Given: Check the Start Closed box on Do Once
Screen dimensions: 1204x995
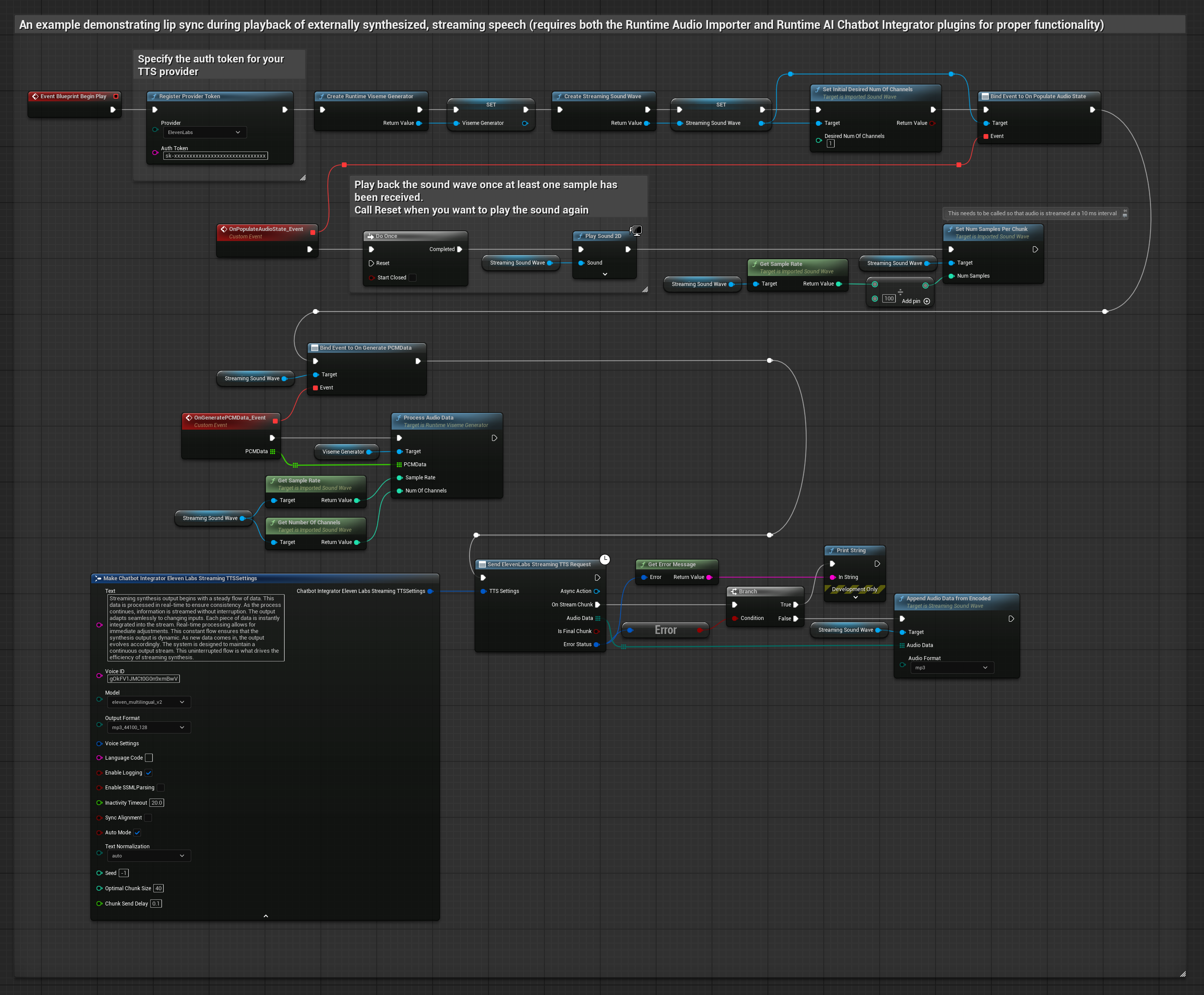Looking at the screenshot, I should 413,278.
